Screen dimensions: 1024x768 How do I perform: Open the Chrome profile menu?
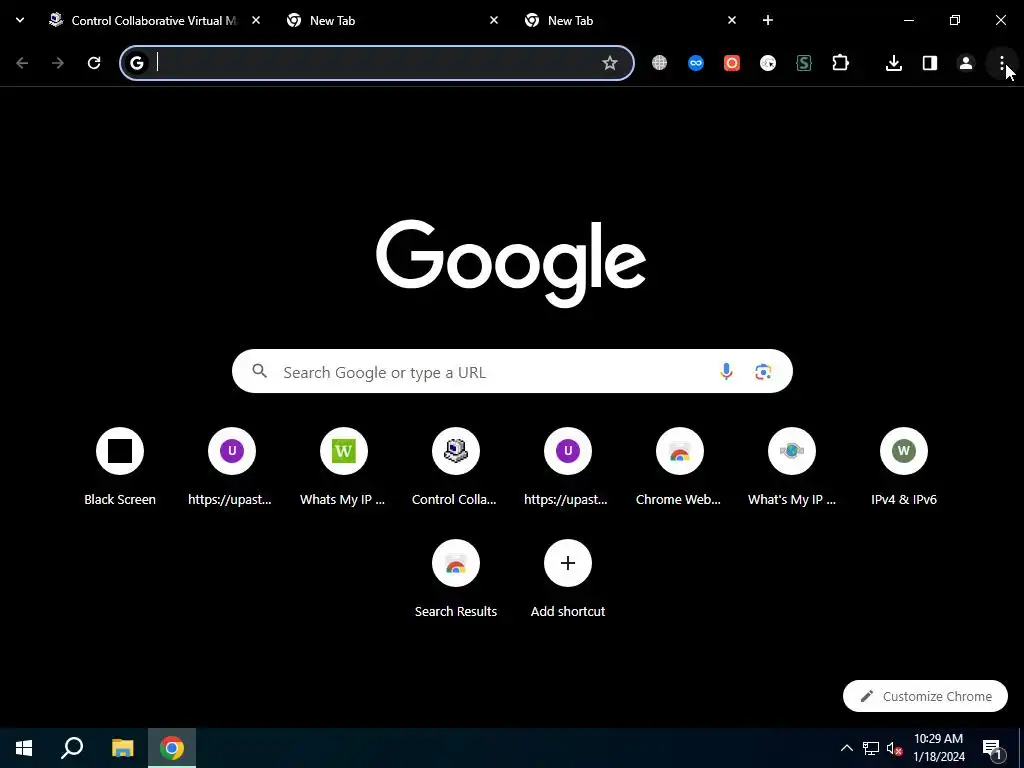click(966, 63)
